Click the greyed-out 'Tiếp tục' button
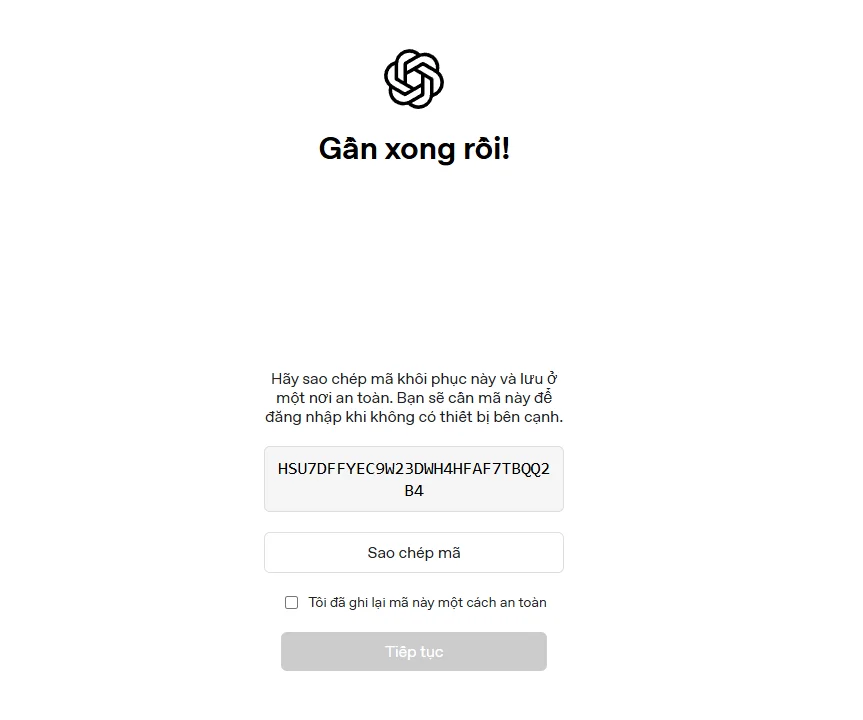The width and height of the screenshot is (863, 720). click(x=414, y=651)
